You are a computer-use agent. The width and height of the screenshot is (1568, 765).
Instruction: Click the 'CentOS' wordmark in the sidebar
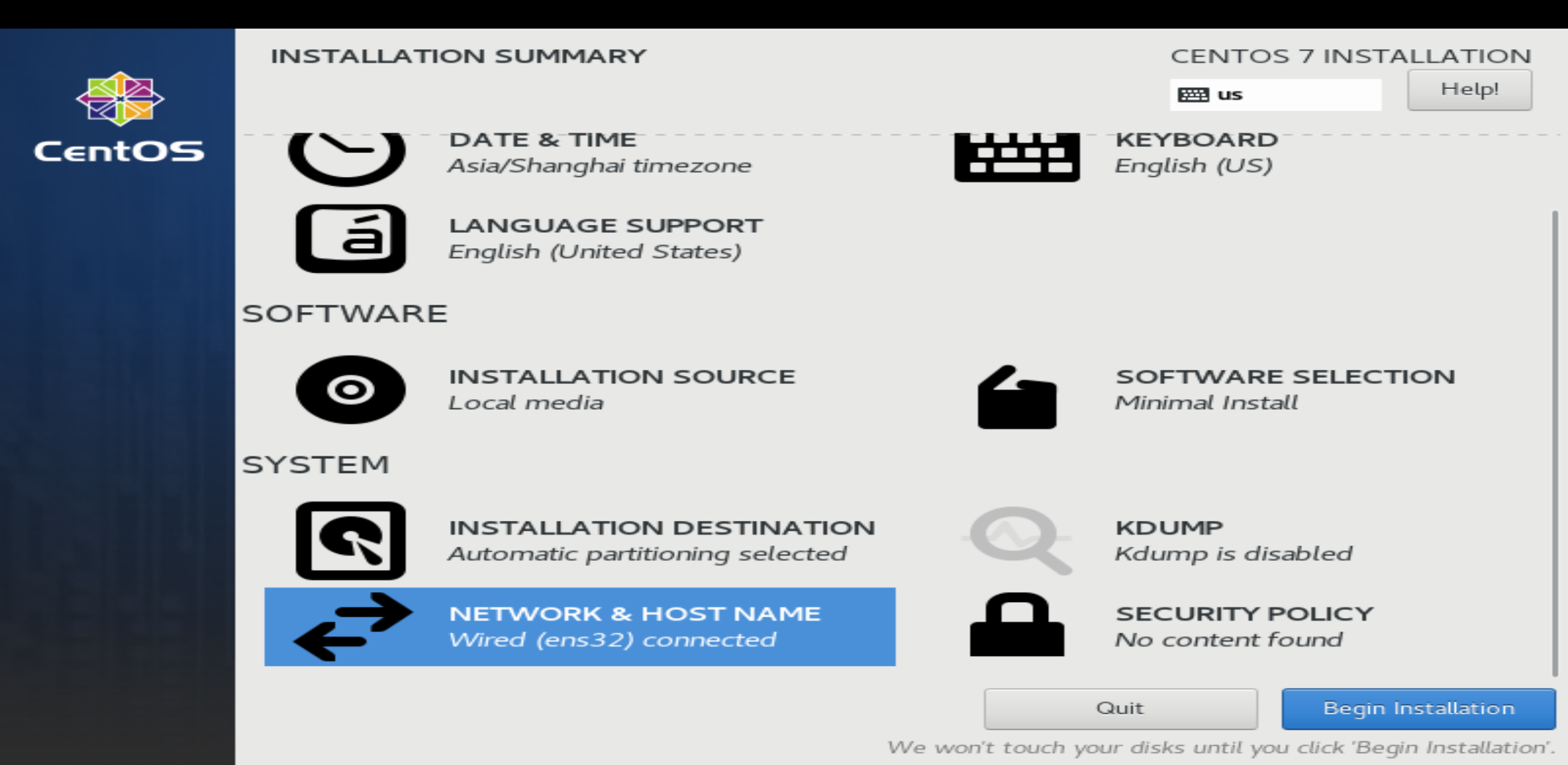pos(120,152)
